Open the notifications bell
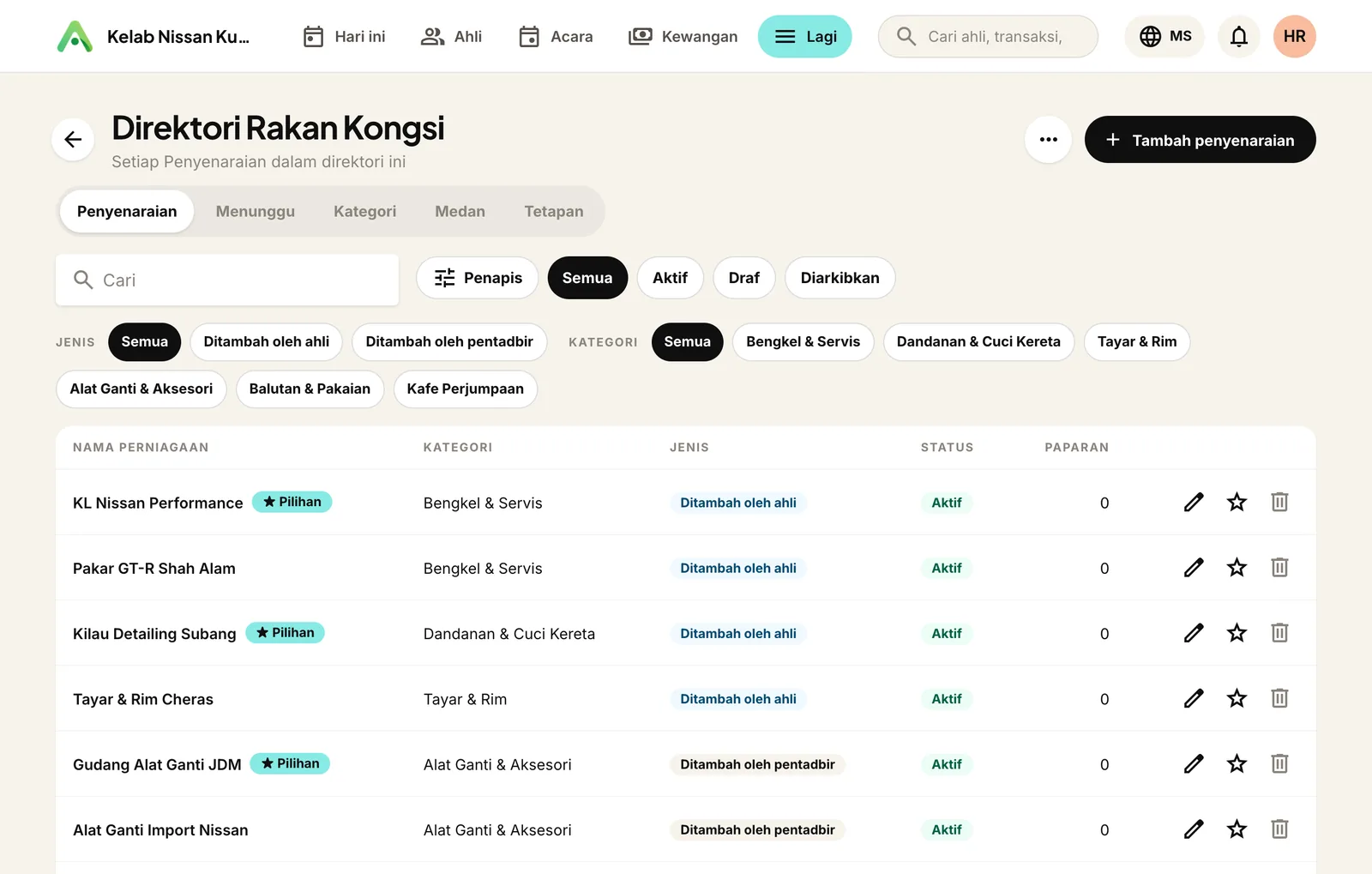The height and width of the screenshot is (874, 1372). (x=1238, y=36)
